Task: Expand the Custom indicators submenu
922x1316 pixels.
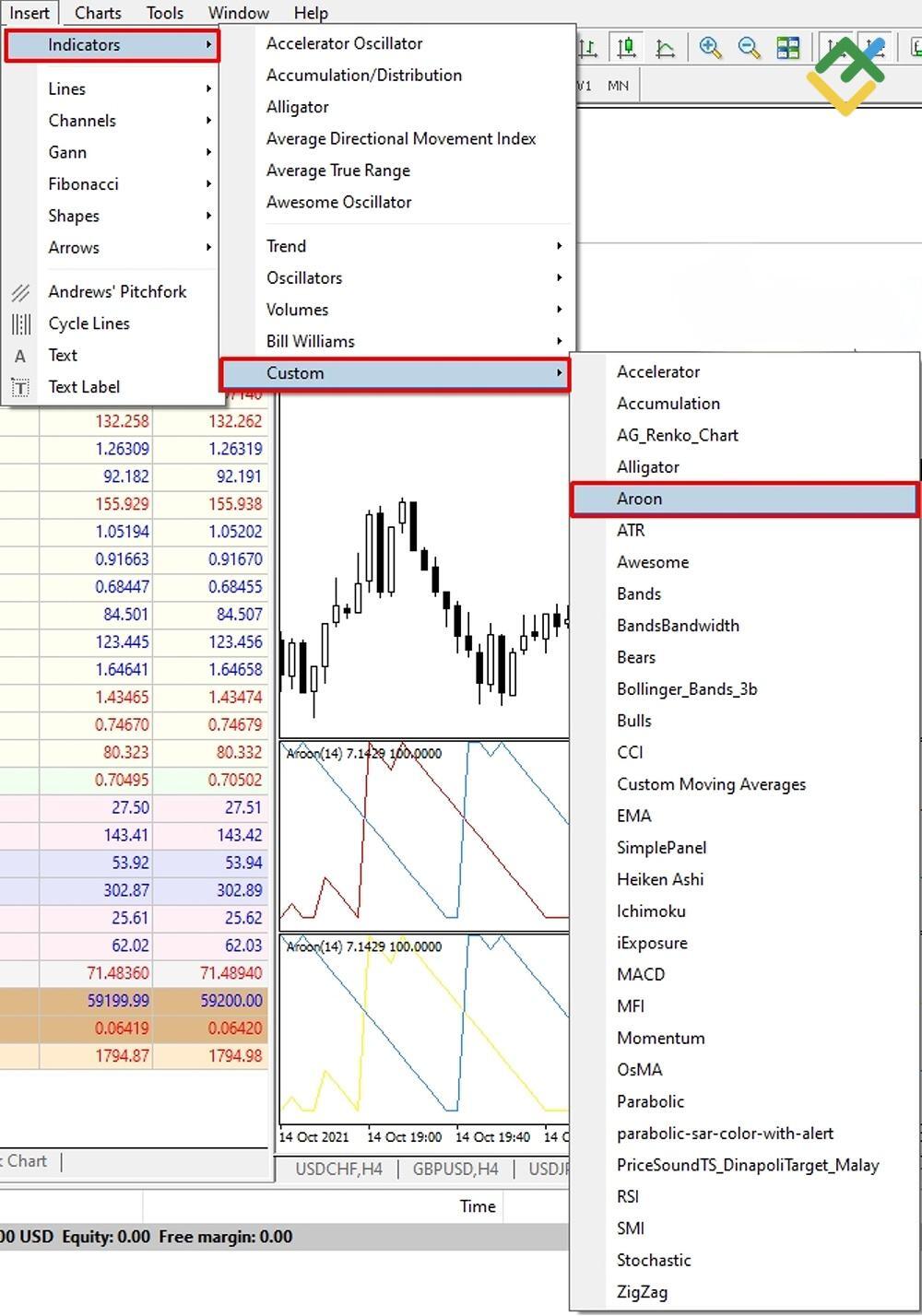Action: (x=396, y=373)
